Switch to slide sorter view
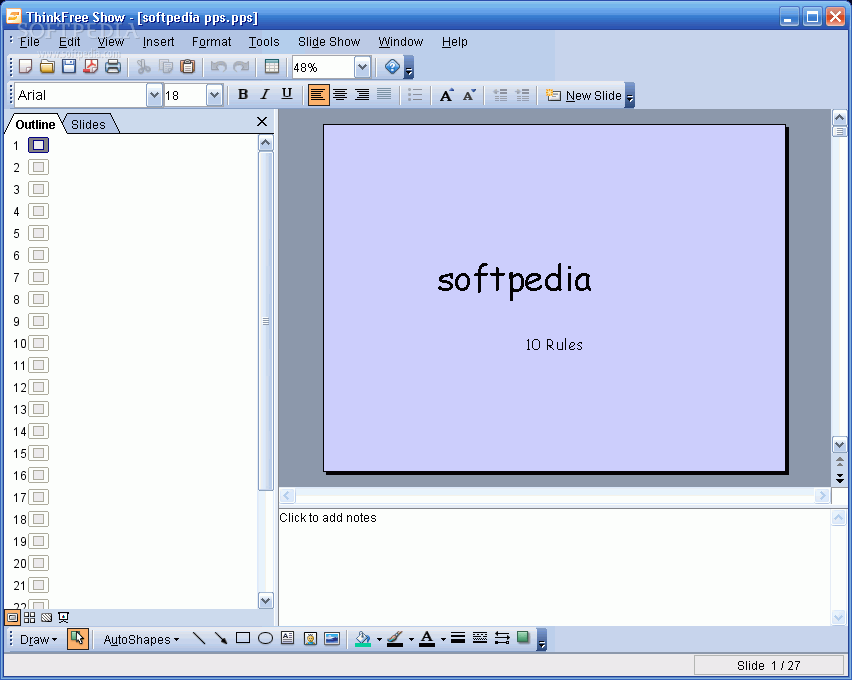This screenshot has width=852, height=680. click(x=30, y=617)
